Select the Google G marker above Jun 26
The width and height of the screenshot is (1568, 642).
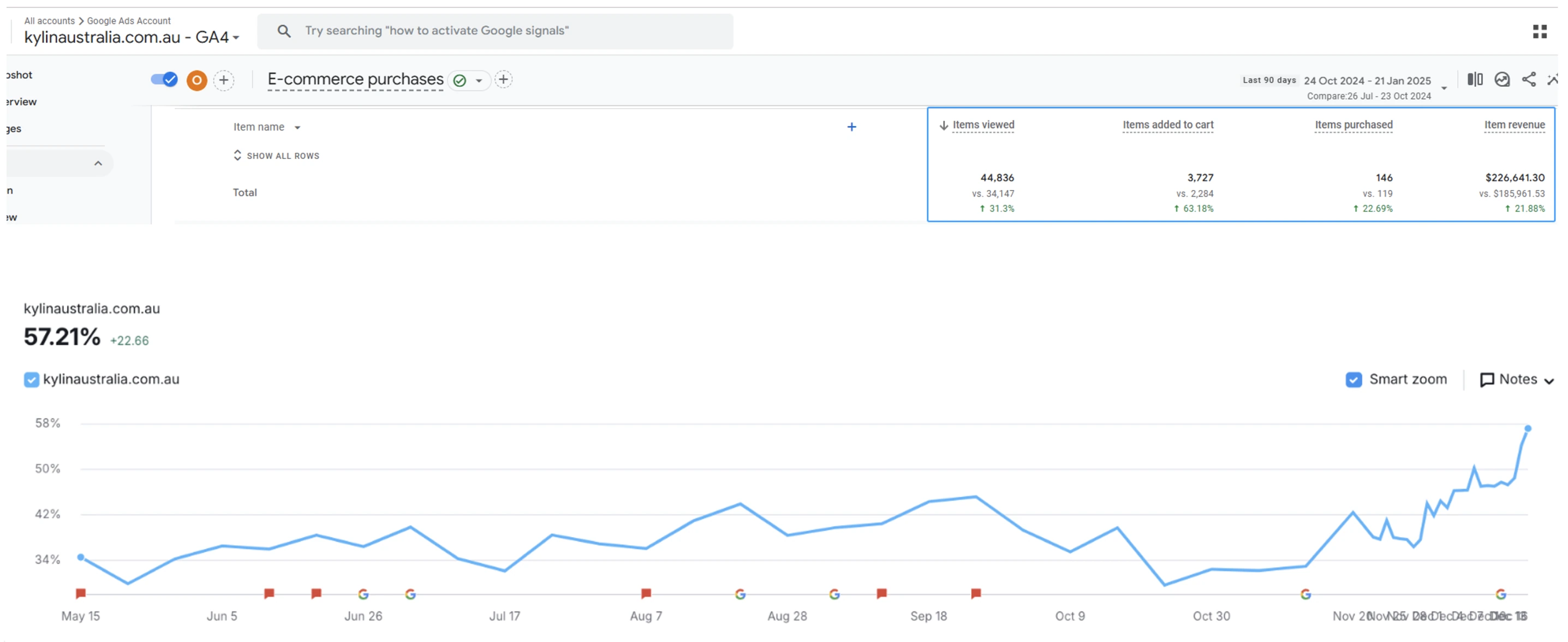click(x=363, y=594)
